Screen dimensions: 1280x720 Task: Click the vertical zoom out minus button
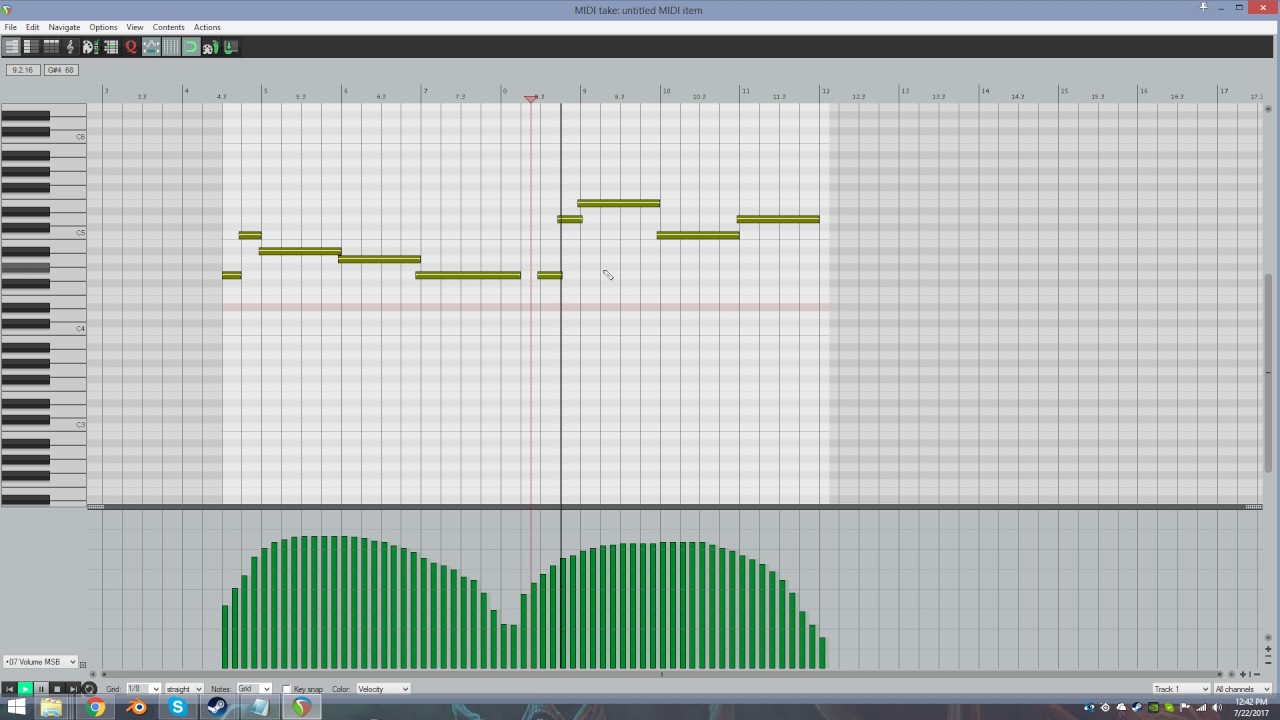pyautogui.click(x=1269, y=661)
